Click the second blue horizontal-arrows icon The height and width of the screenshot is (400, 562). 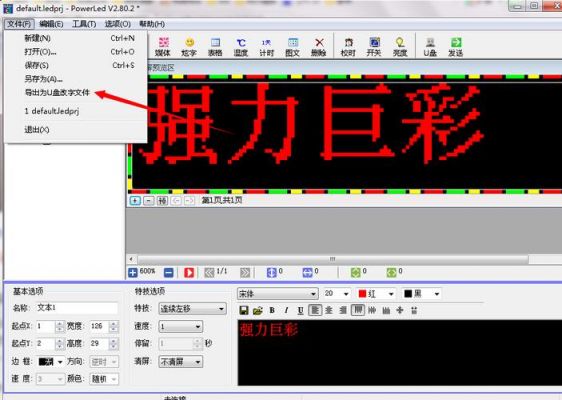308,273
